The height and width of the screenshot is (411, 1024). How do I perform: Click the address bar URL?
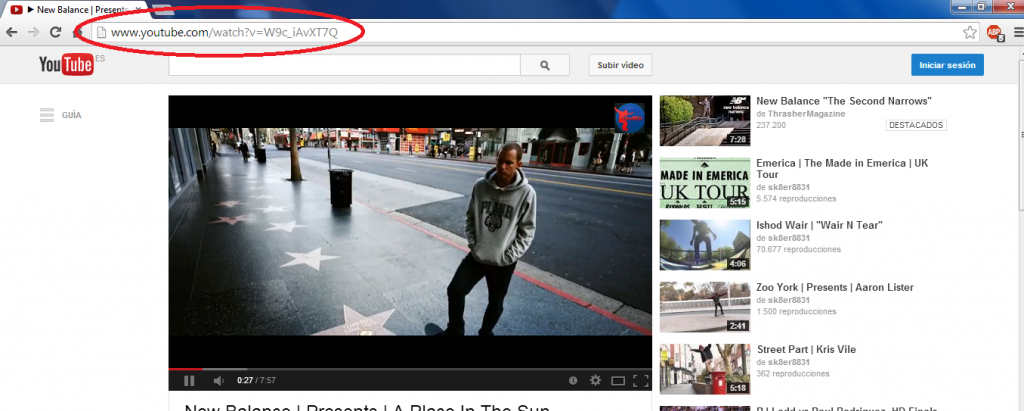coord(224,33)
